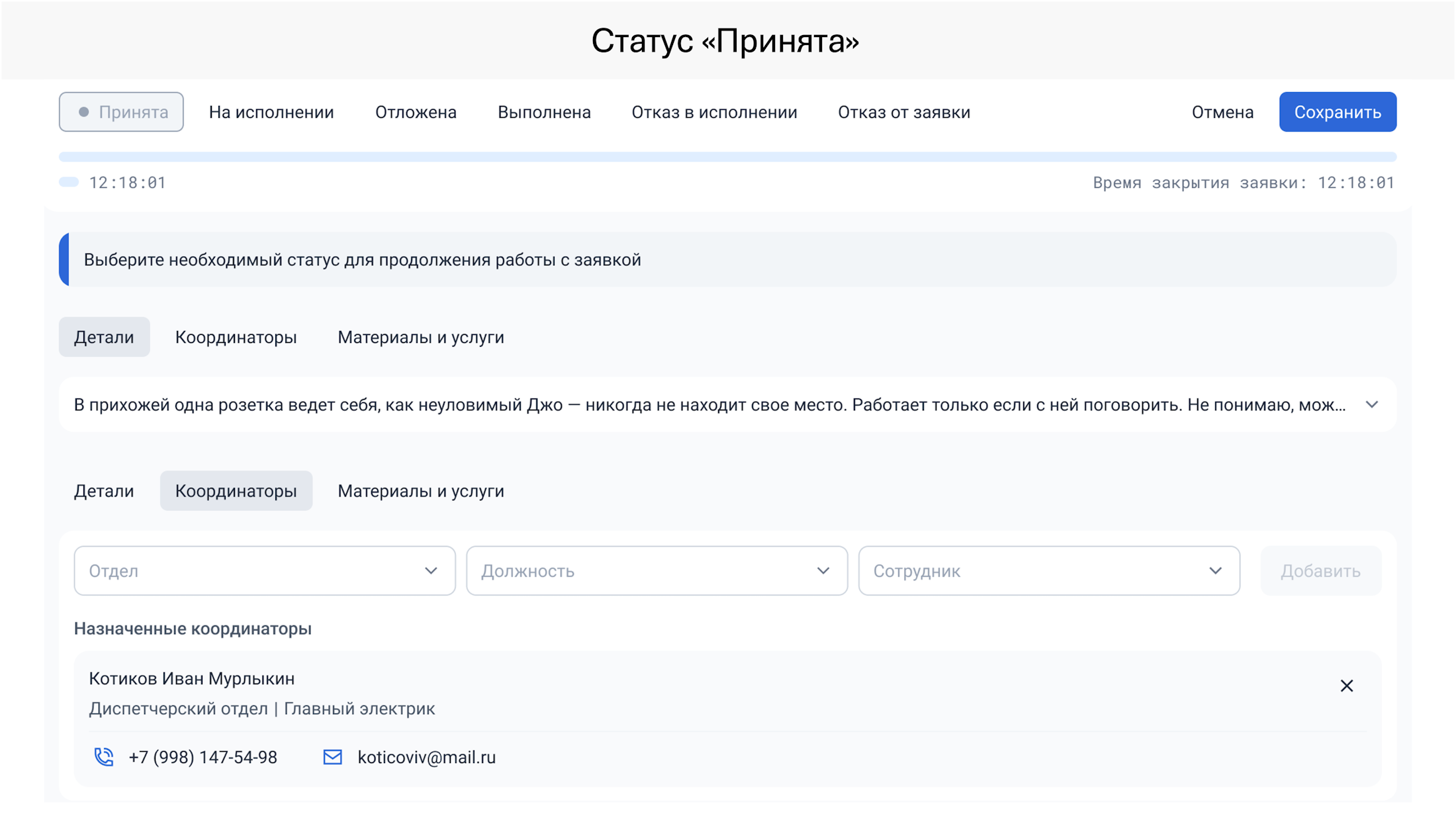Remove coordinator Котиков with X icon
1456x820 pixels.
point(1346,686)
